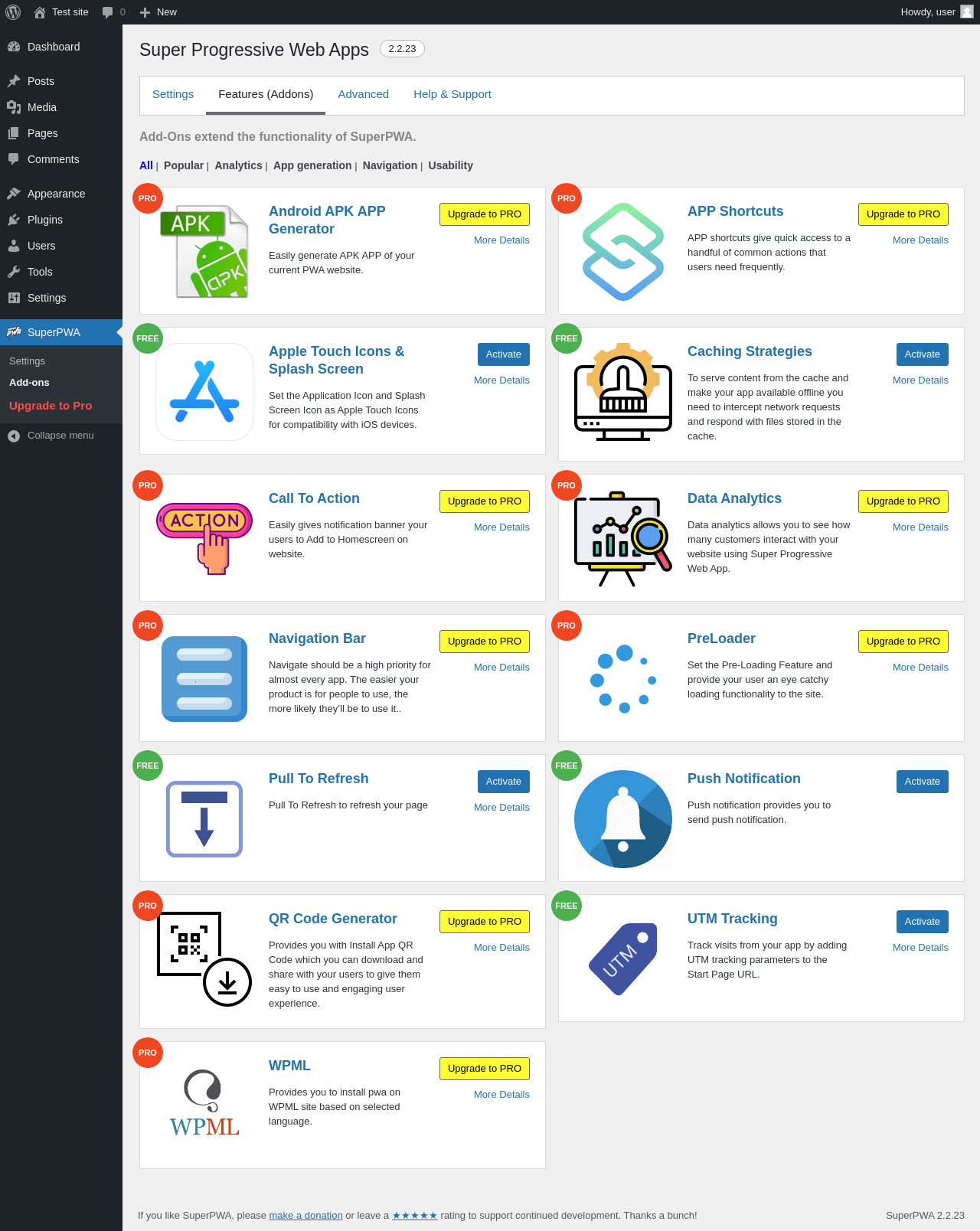Click the Data Analytics chart icon
The height and width of the screenshot is (1231, 980).
pos(623,539)
